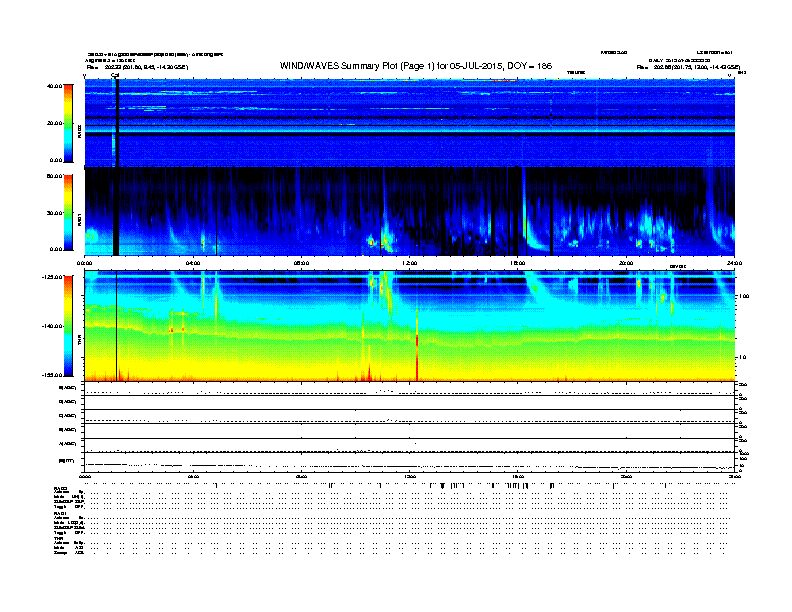The width and height of the screenshot is (792, 612).
Task: Click the top RAD2 color scale bar
Action: 67,123
